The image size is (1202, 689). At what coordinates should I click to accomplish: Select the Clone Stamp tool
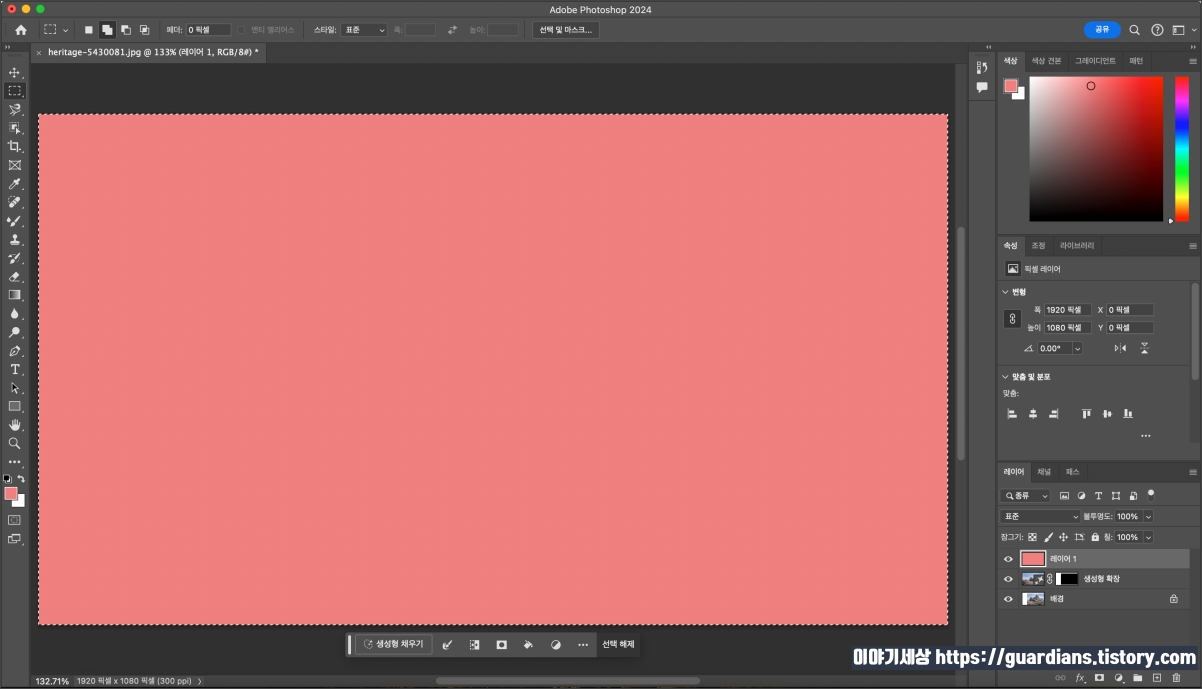[x=14, y=239]
